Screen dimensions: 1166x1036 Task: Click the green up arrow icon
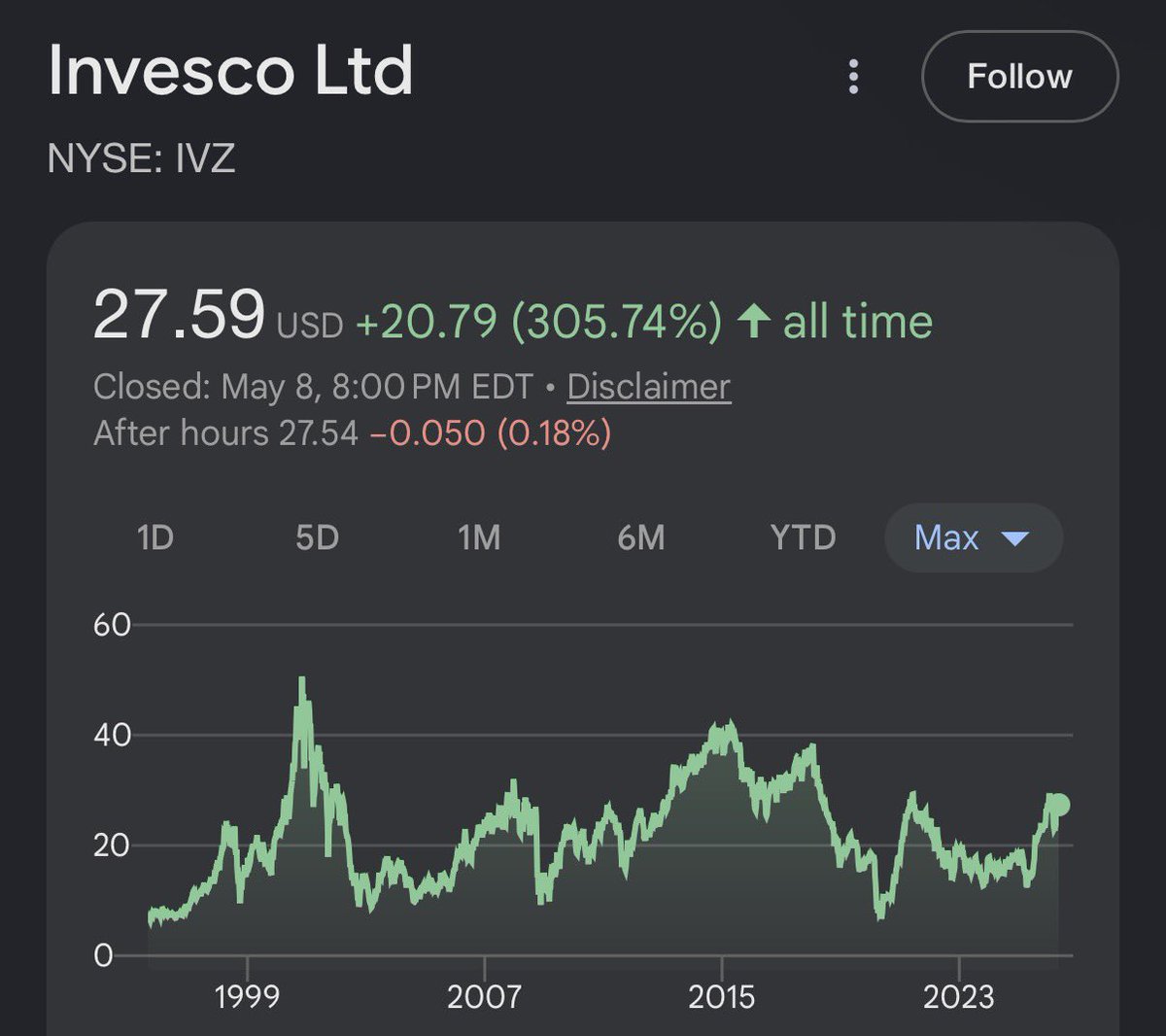point(755,321)
